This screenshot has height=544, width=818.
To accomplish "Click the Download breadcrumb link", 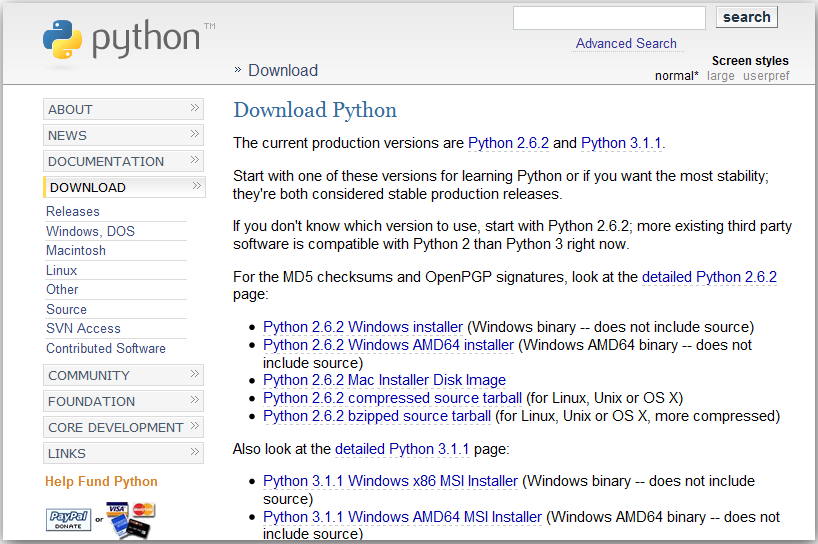I will coord(283,70).
